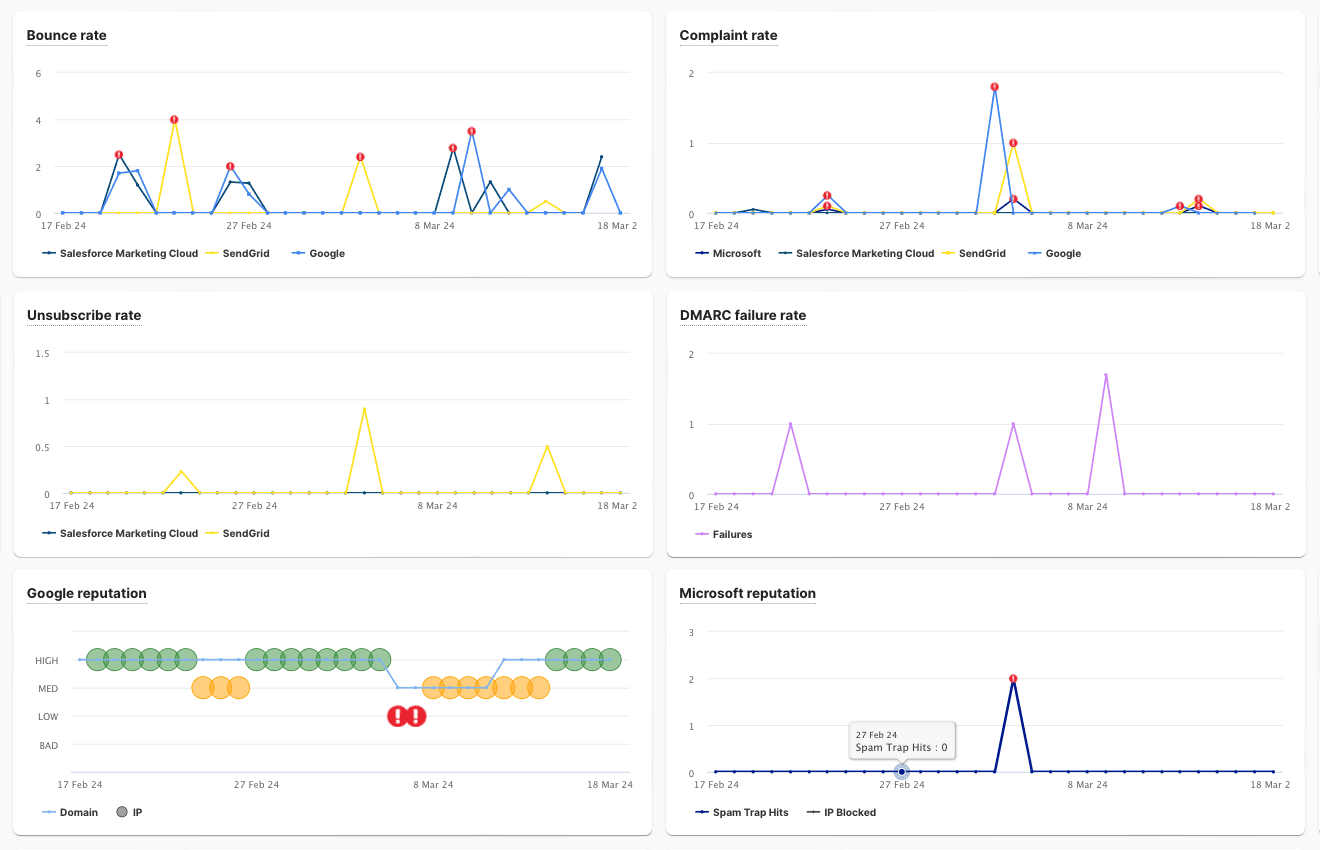
Task: Select the highlighted 27 Feb Spam Trap Hits data point
Action: click(x=901, y=772)
